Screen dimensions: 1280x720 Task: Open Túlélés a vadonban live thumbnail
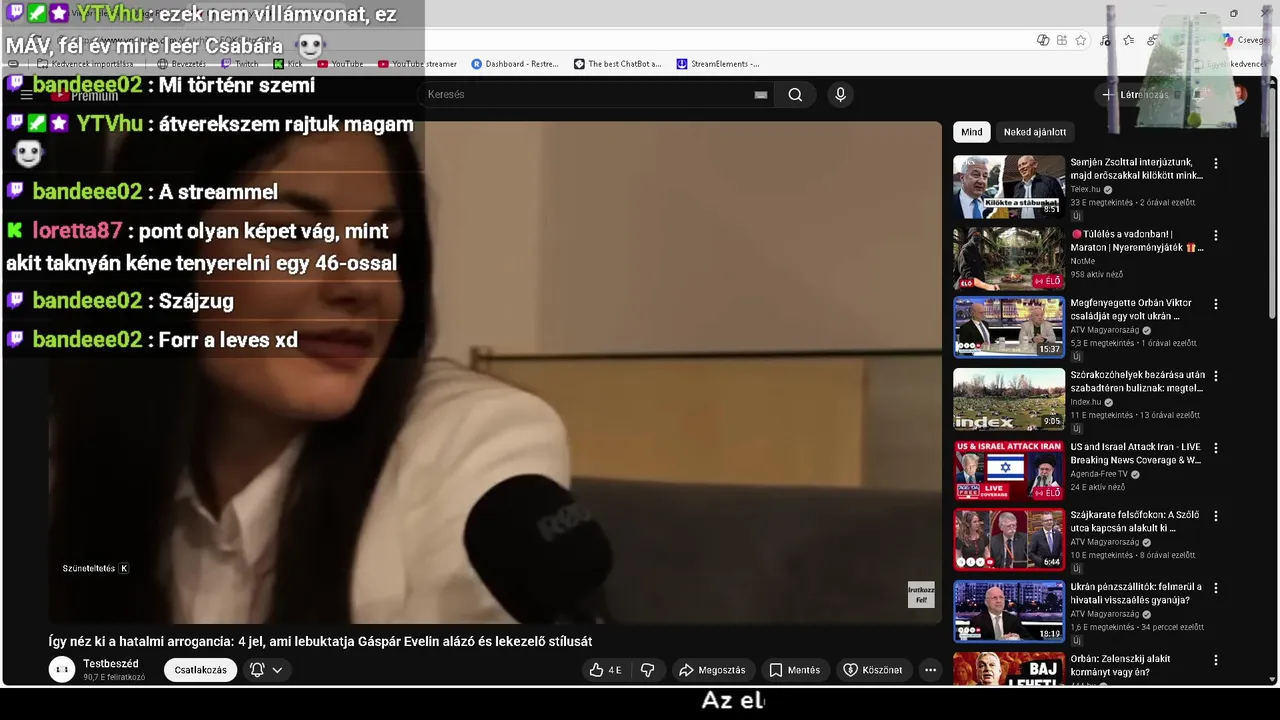coord(1009,258)
